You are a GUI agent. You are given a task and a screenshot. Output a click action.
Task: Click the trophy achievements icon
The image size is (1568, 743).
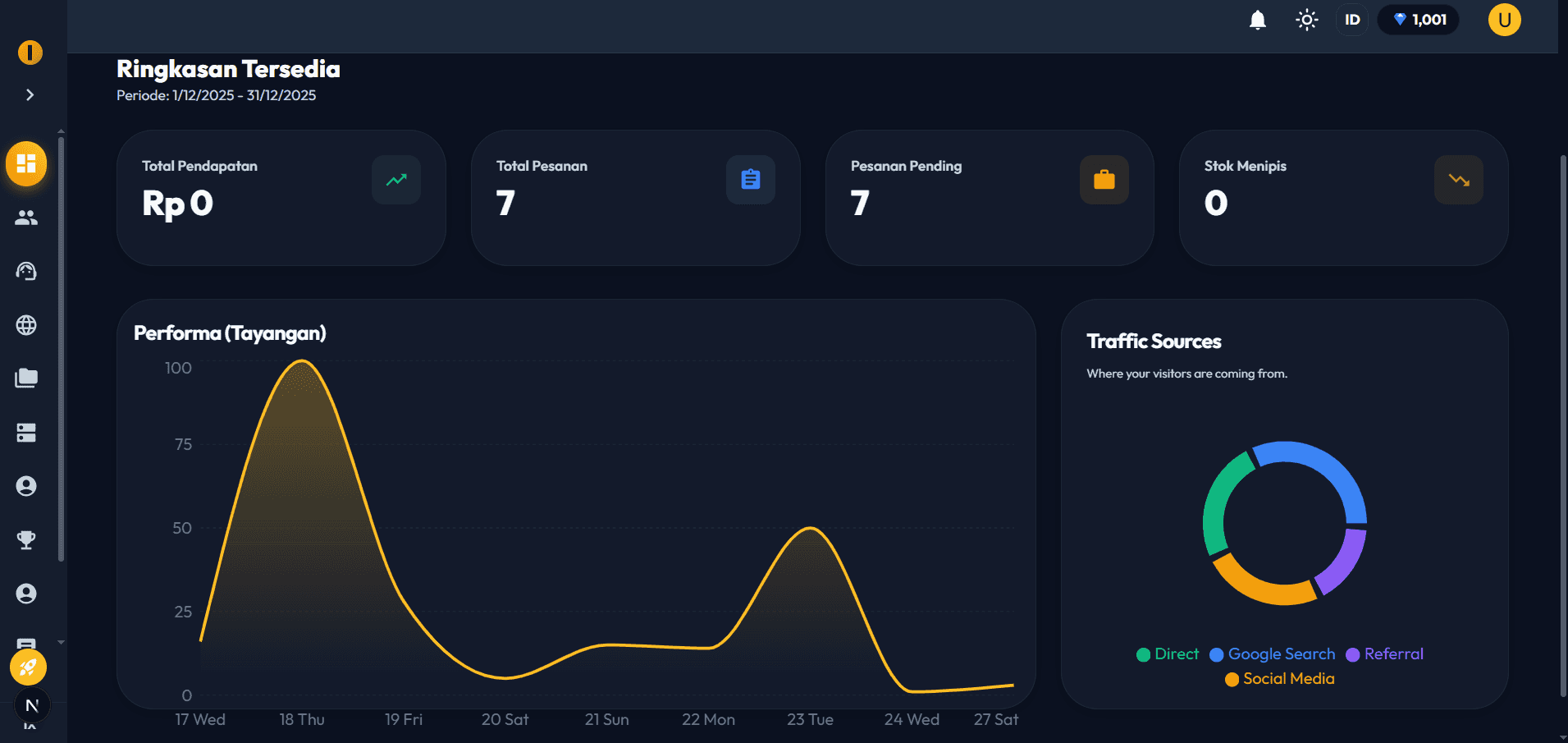(26, 539)
